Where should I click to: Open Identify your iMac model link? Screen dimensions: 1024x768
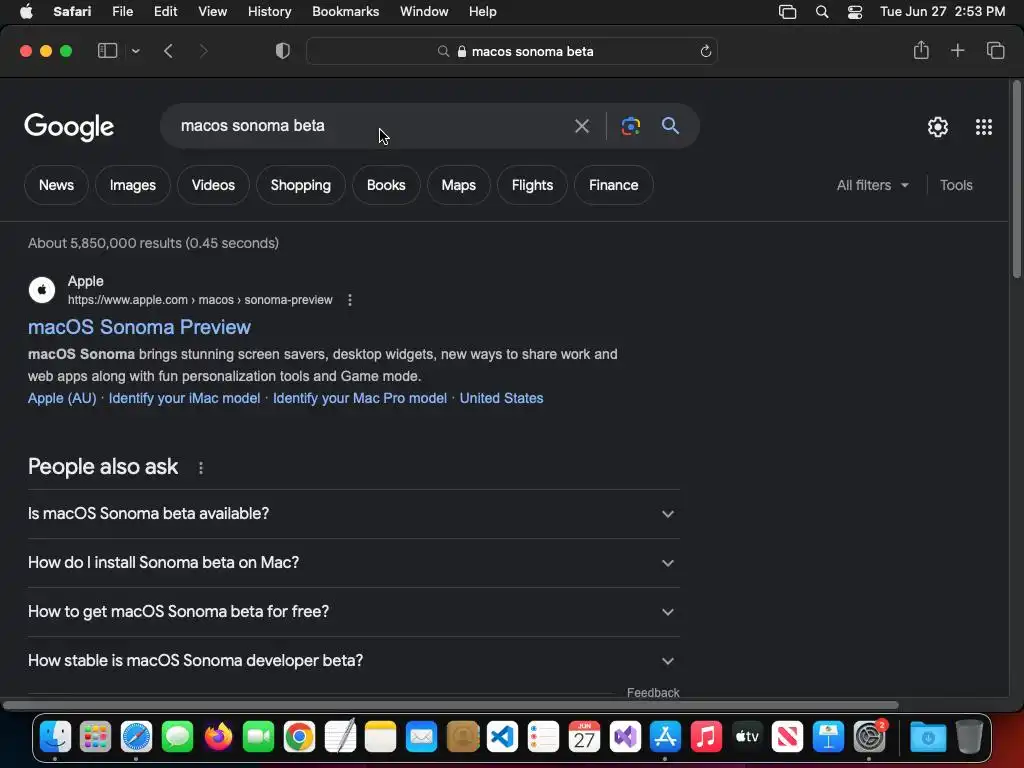[x=184, y=398]
